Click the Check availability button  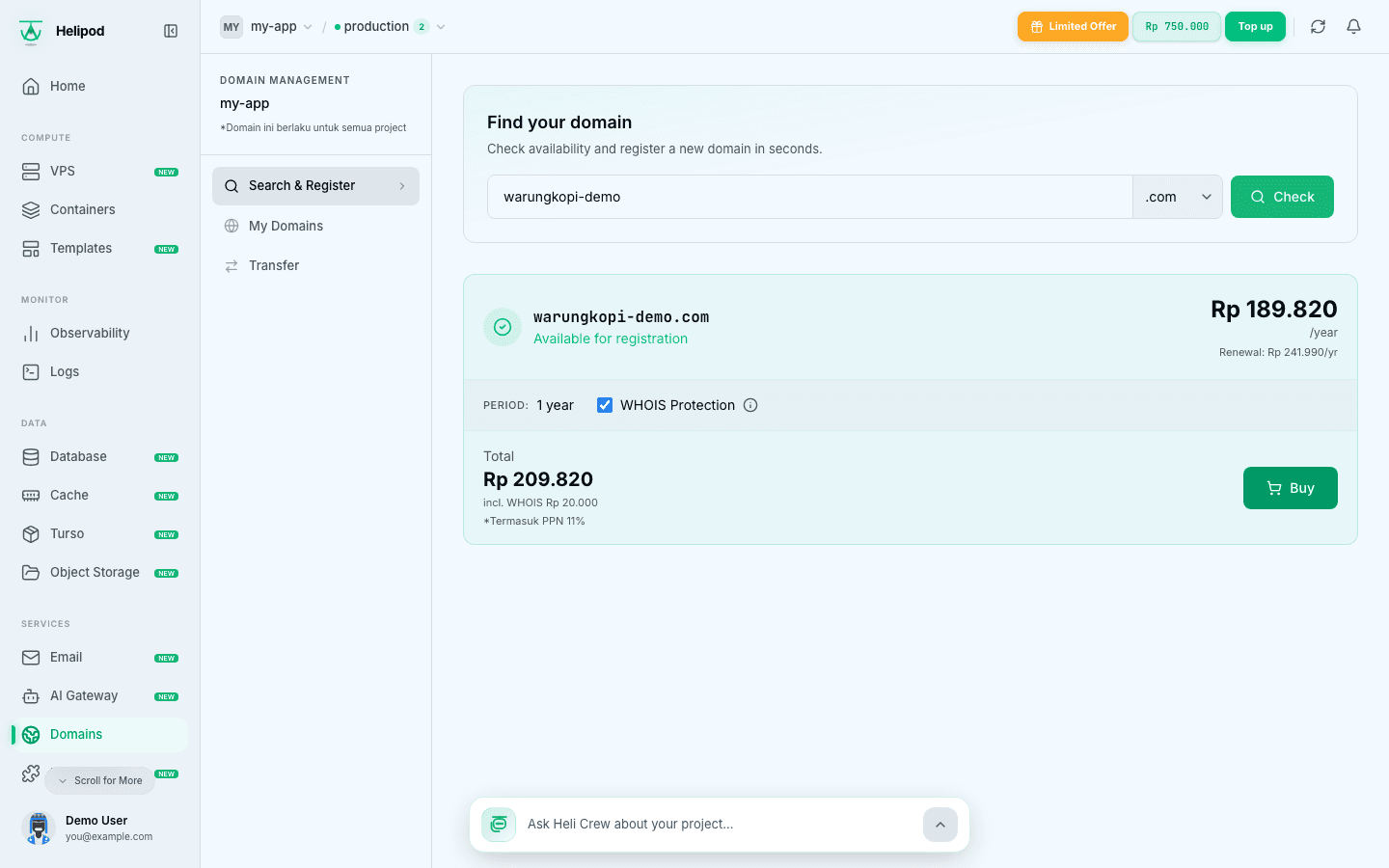click(1282, 197)
